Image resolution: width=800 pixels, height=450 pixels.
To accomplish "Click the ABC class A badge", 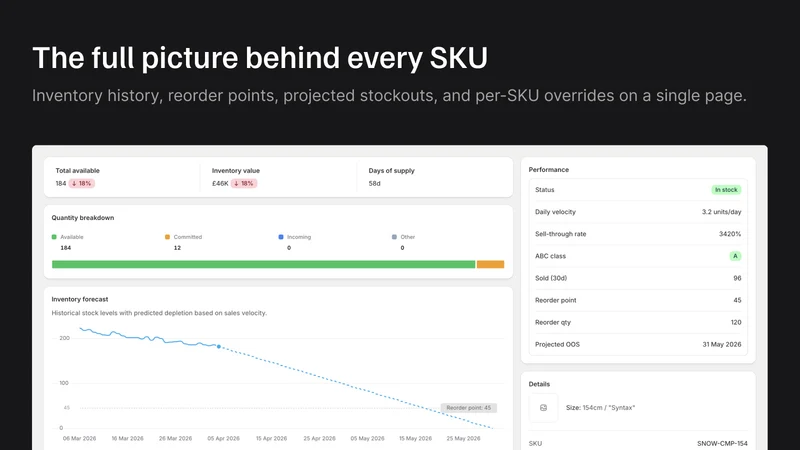I will [735, 256].
